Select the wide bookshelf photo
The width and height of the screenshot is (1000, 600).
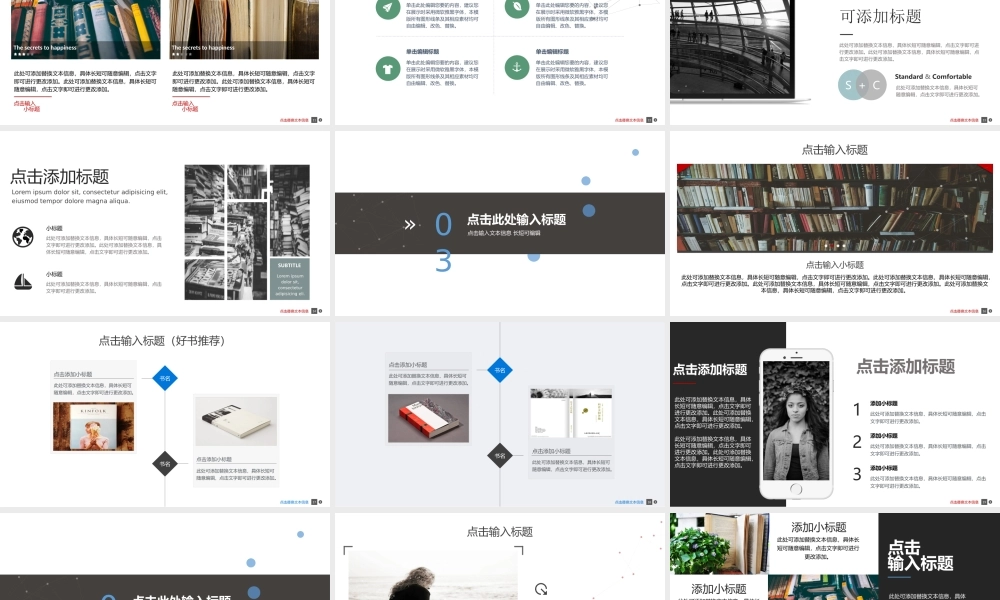click(x=834, y=208)
